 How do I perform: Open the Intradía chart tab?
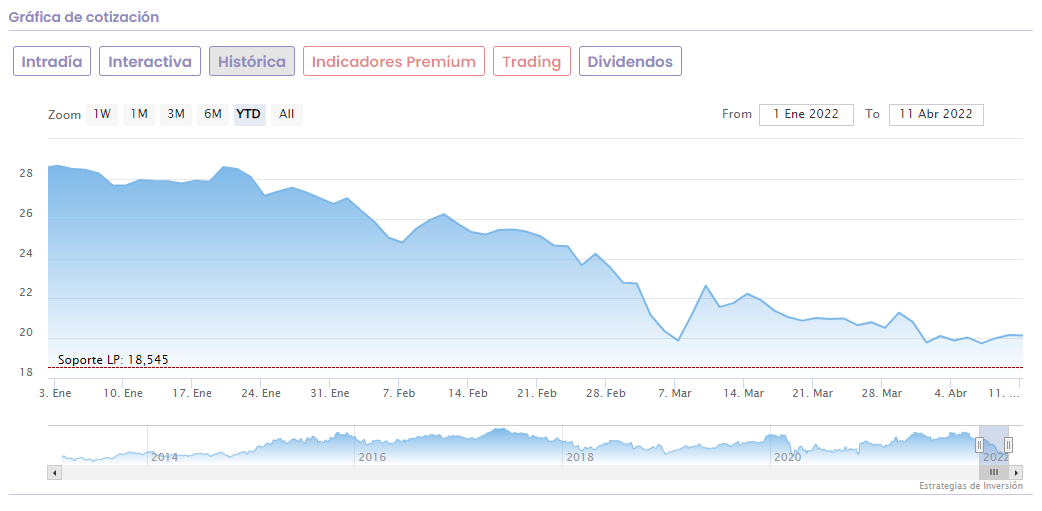pos(52,62)
